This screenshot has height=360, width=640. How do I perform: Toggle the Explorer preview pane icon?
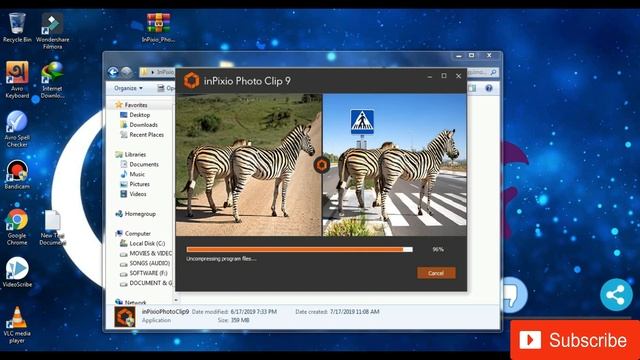[x=473, y=88]
